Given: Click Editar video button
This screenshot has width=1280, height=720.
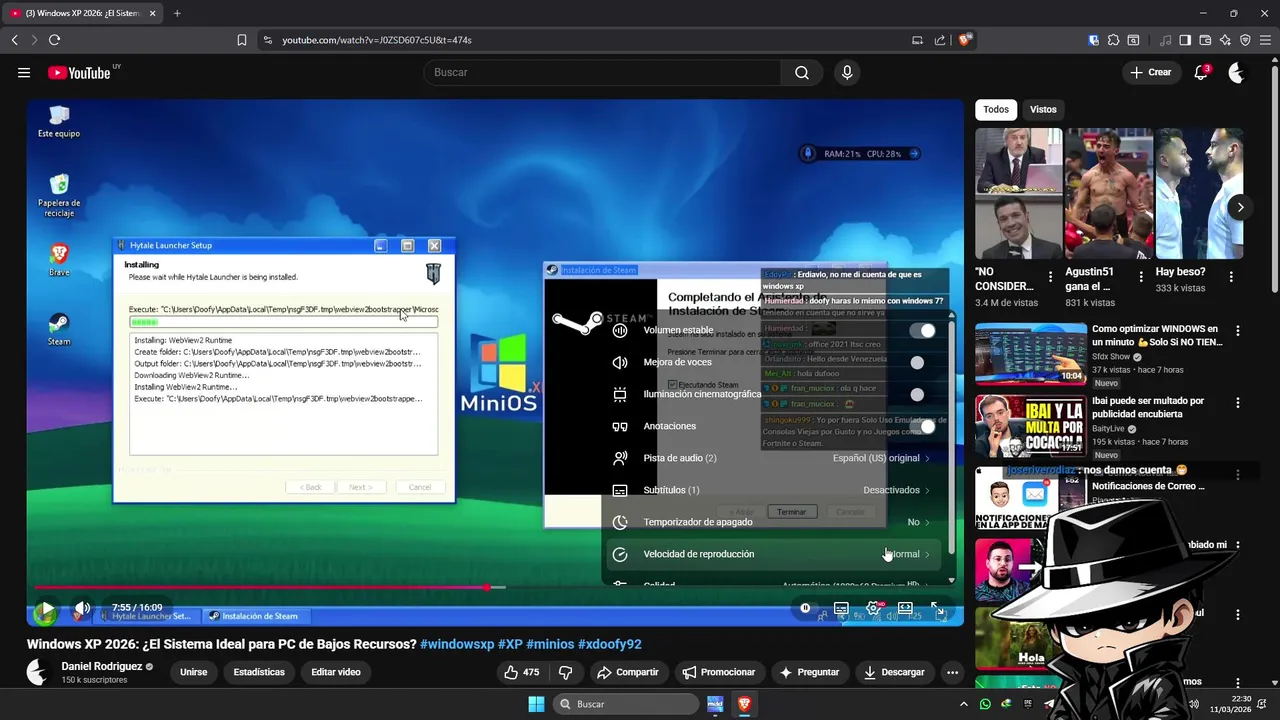Looking at the screenshot, I should (x=336, y=672).
